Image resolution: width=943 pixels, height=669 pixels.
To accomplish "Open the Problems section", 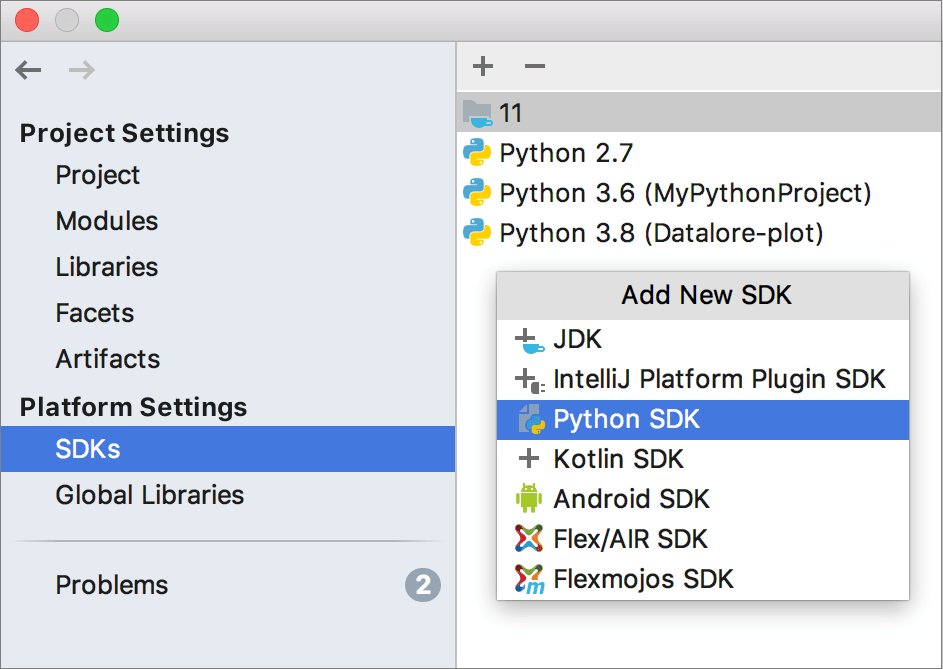I will (111, 585).
